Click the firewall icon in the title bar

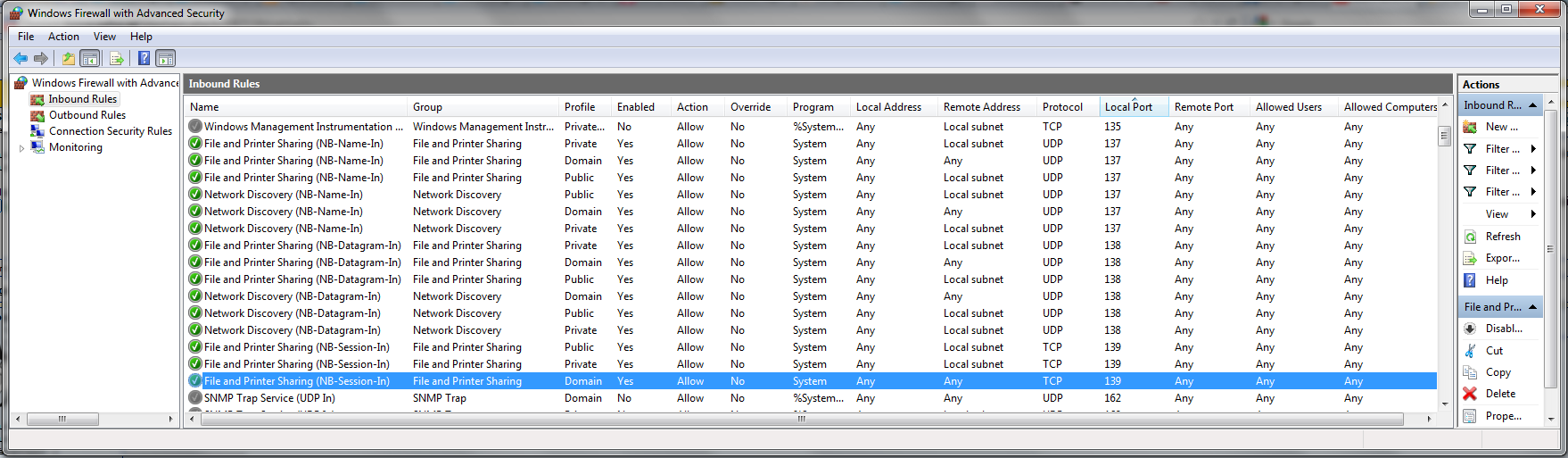[x=16, y=13]
